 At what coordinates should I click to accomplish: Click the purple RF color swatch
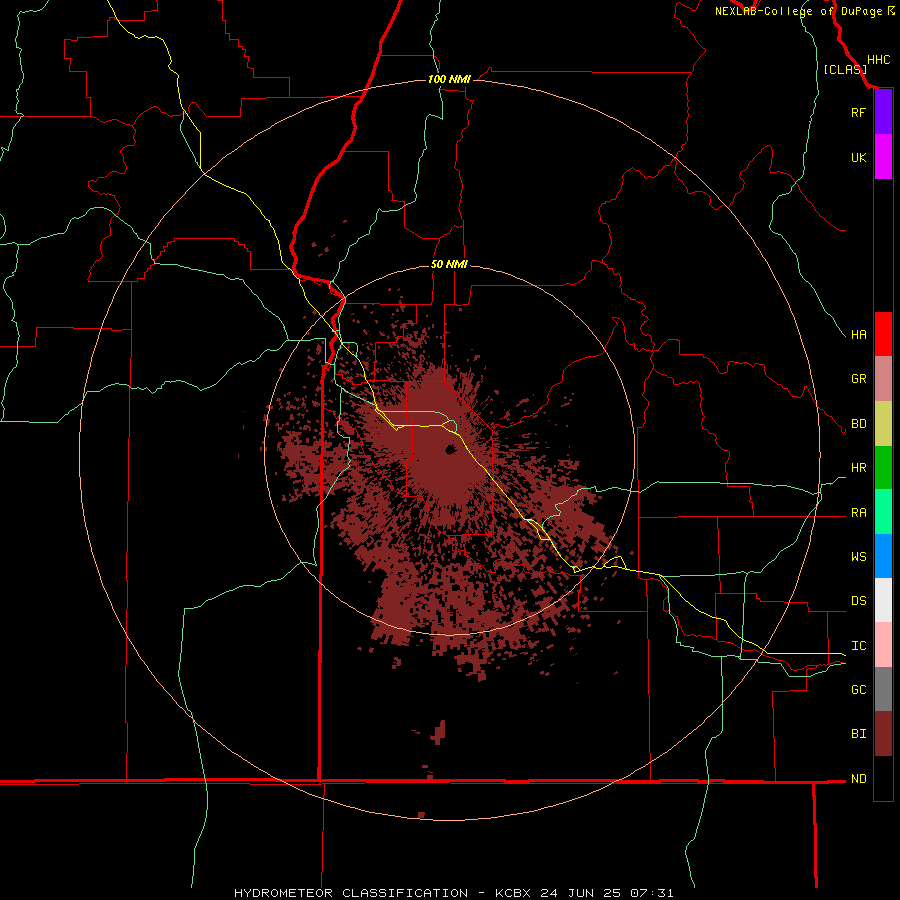[883, 112]
